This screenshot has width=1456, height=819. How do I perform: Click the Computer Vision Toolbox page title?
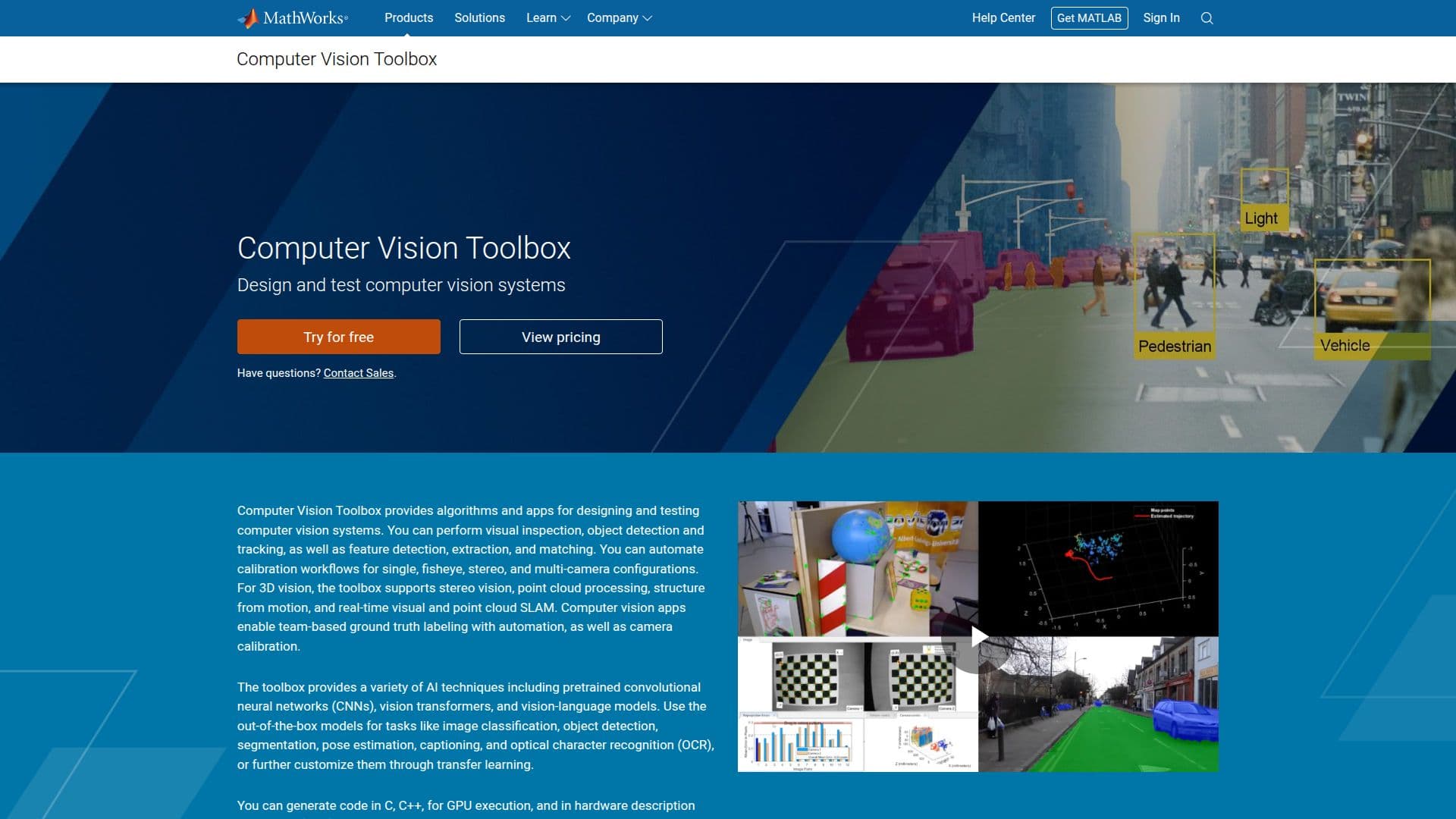337,59
